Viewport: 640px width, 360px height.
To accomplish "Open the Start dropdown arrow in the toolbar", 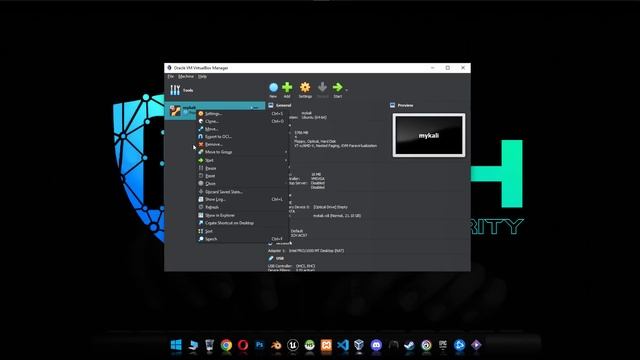I will point(347,89).
